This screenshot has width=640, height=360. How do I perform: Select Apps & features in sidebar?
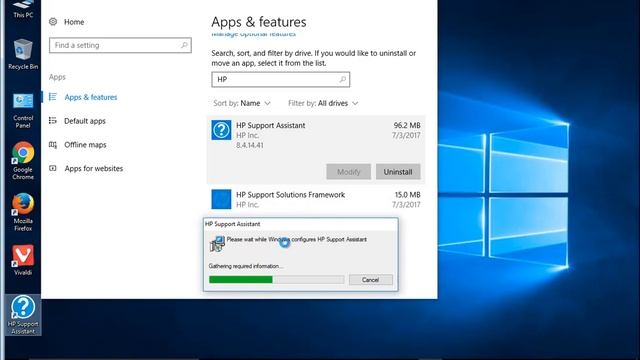click(x=91, y=97)
